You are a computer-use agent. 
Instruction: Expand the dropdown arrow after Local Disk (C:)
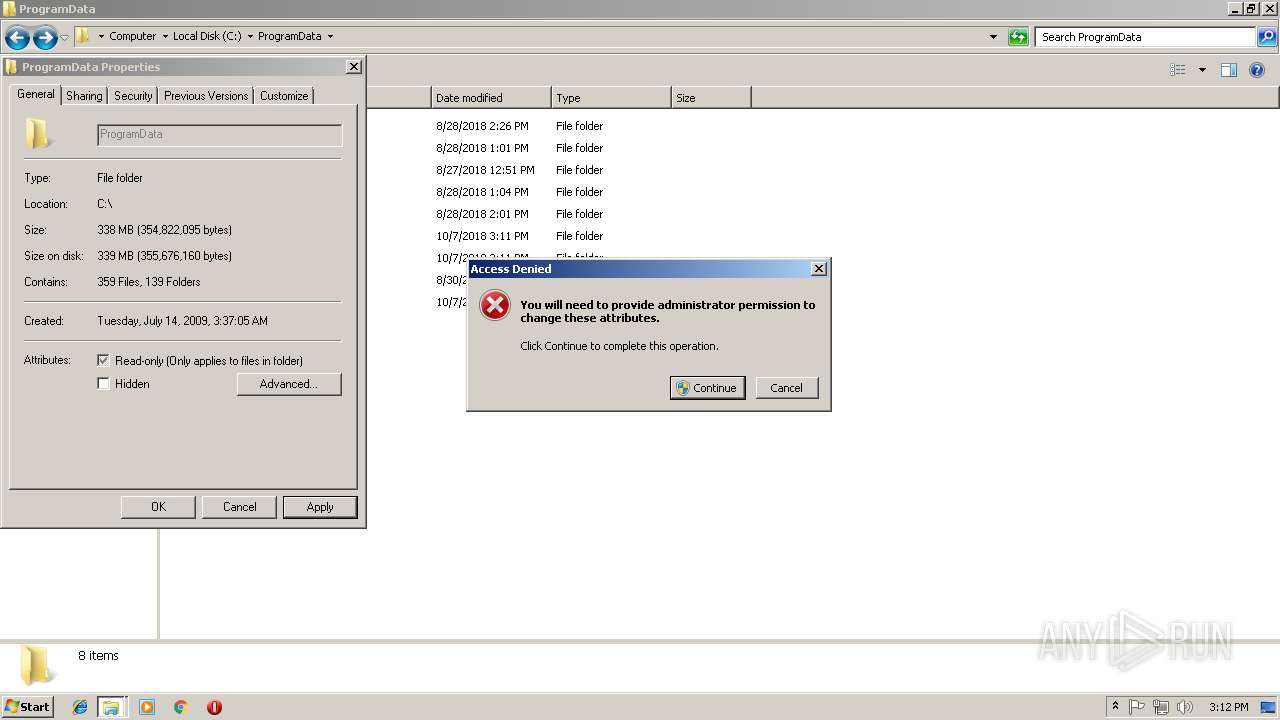[249, 37]
